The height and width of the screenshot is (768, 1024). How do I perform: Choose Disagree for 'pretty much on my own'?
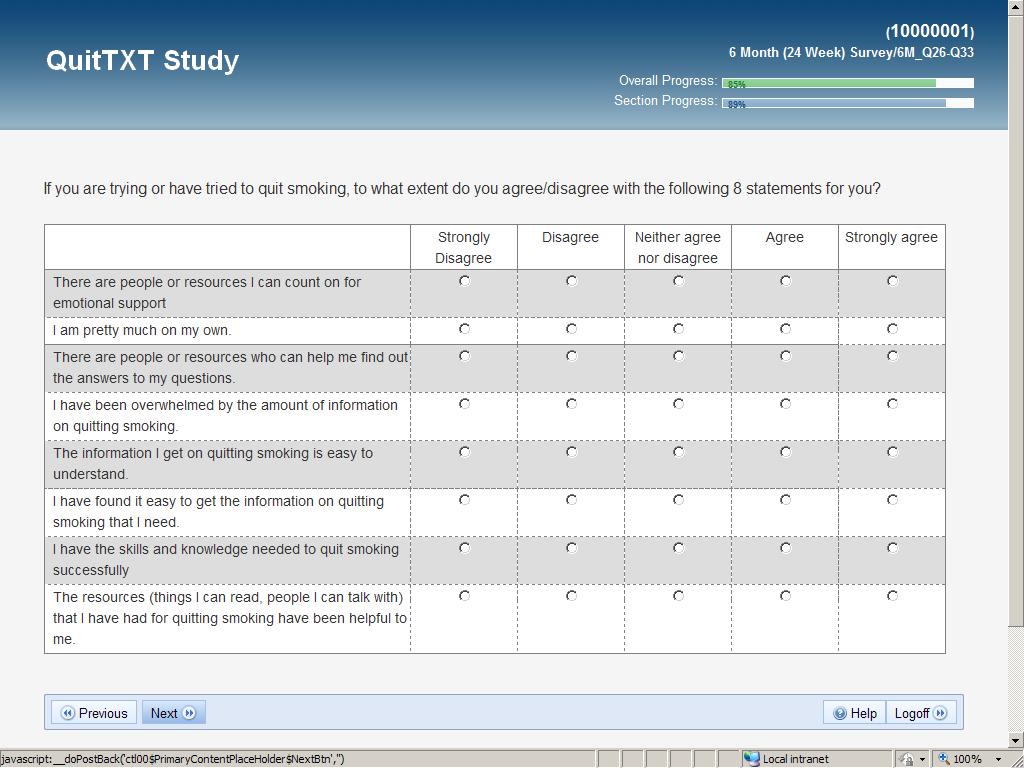point(571,328)
